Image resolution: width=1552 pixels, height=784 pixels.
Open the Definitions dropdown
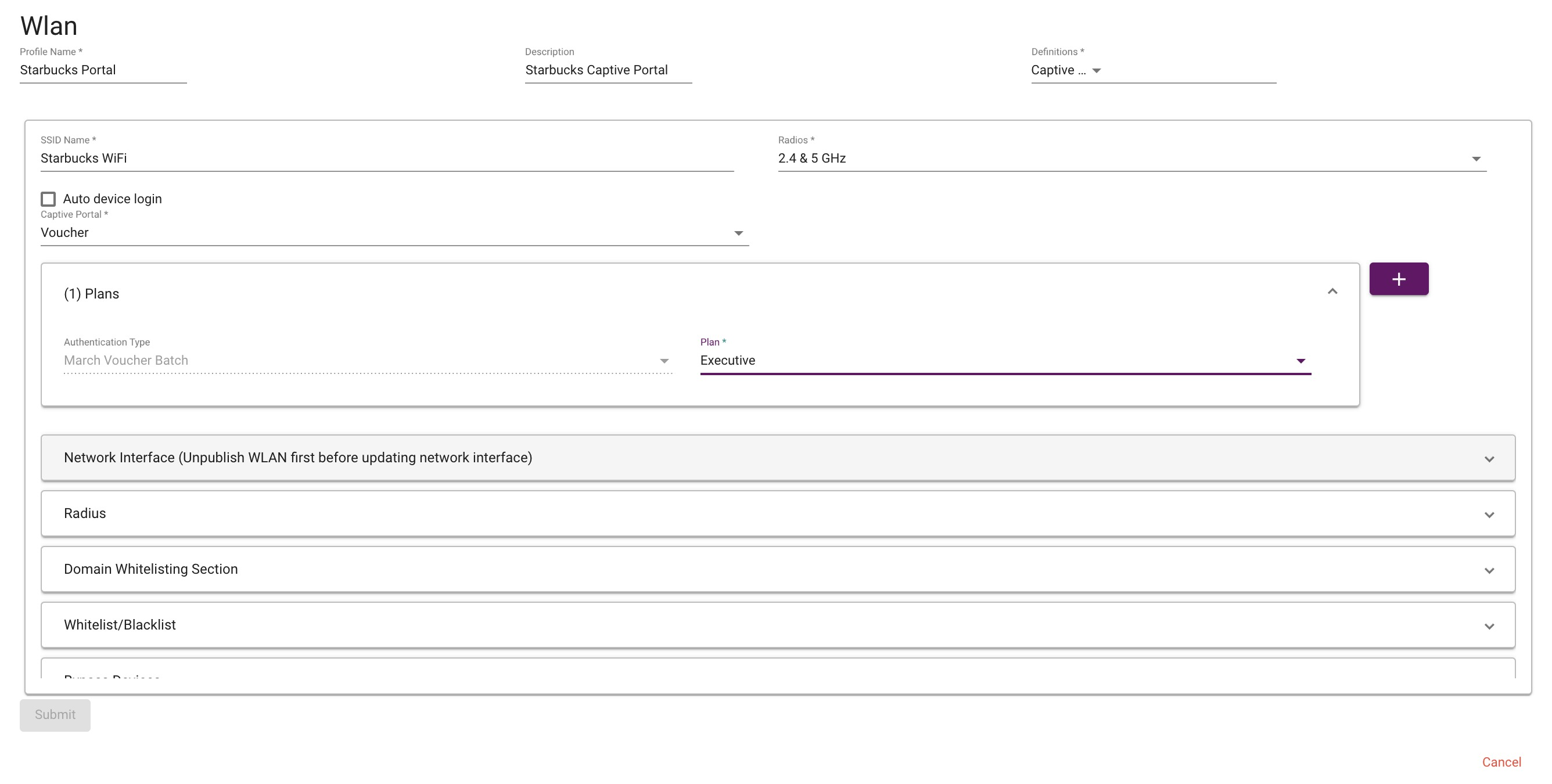1153,70
